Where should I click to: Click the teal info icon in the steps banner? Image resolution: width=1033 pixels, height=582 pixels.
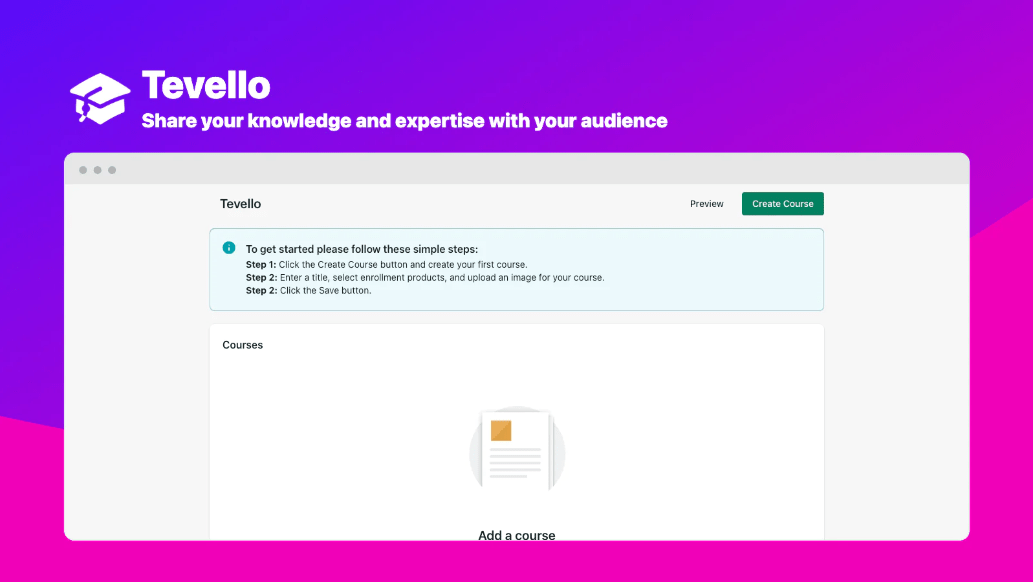232,248
